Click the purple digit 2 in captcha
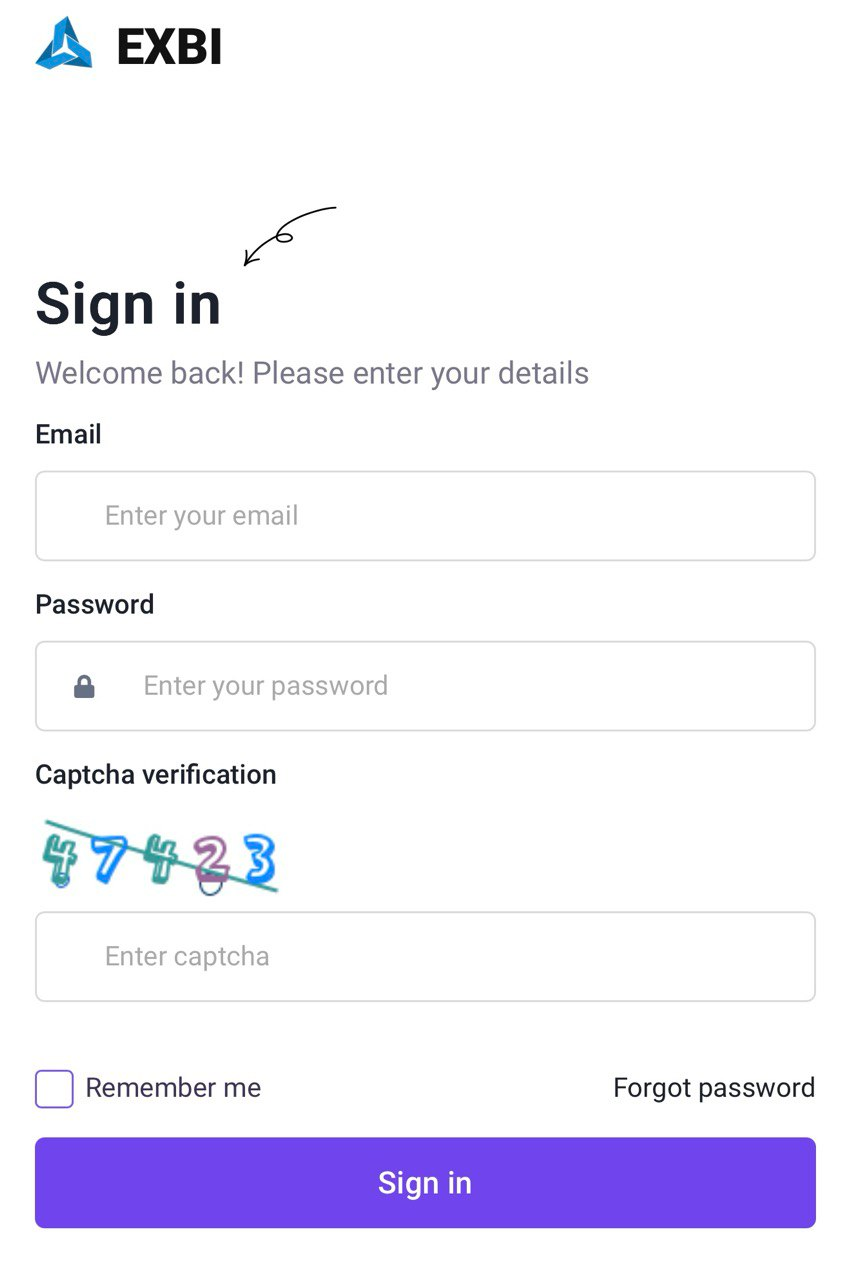The height and width of the screenshot is (1280, 851). pos(211,859)
